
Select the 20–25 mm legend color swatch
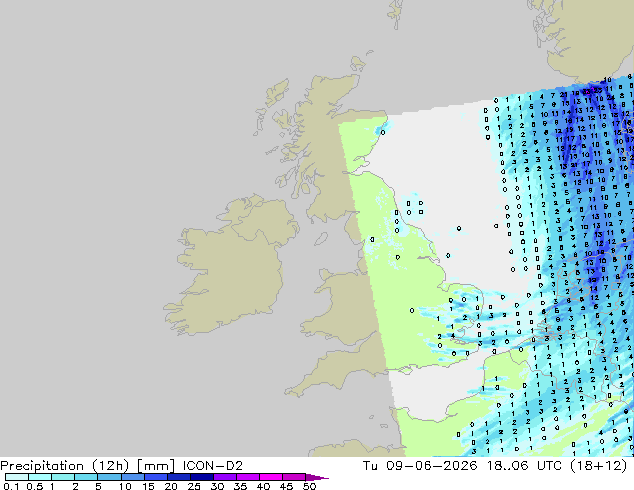coord(178,477)
